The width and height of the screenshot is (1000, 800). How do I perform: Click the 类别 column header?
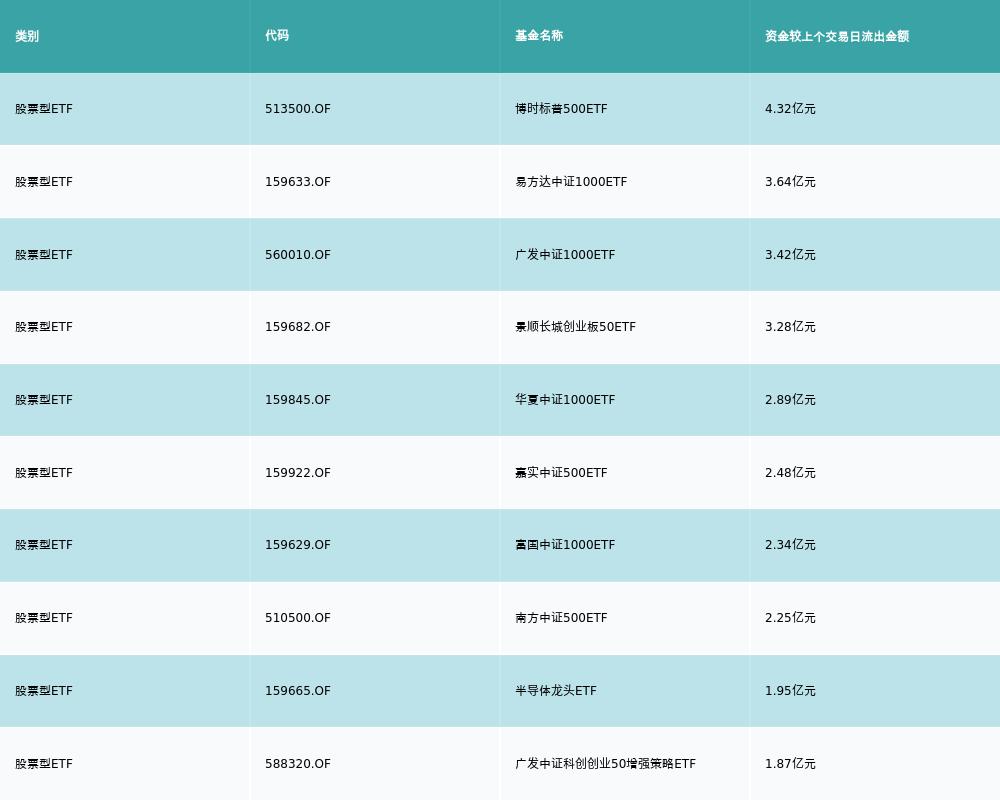[x=27, y=36]
